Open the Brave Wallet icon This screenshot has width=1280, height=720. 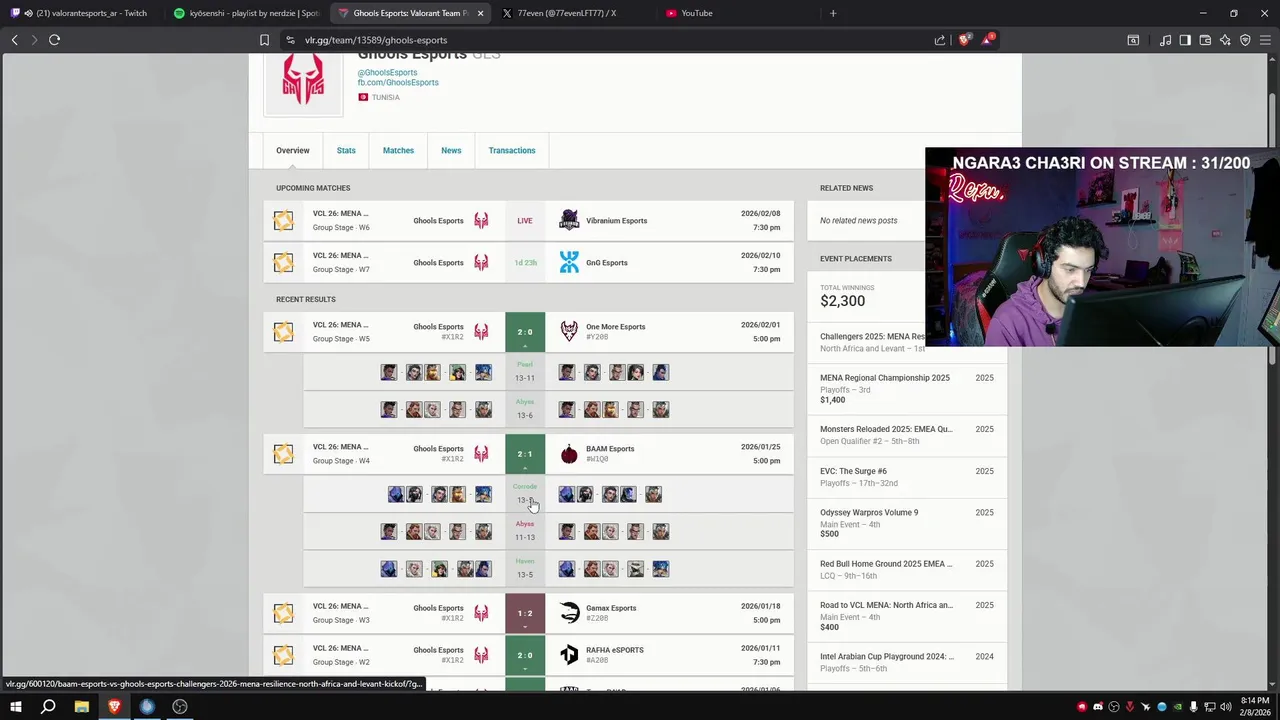tap(1205, 40)
